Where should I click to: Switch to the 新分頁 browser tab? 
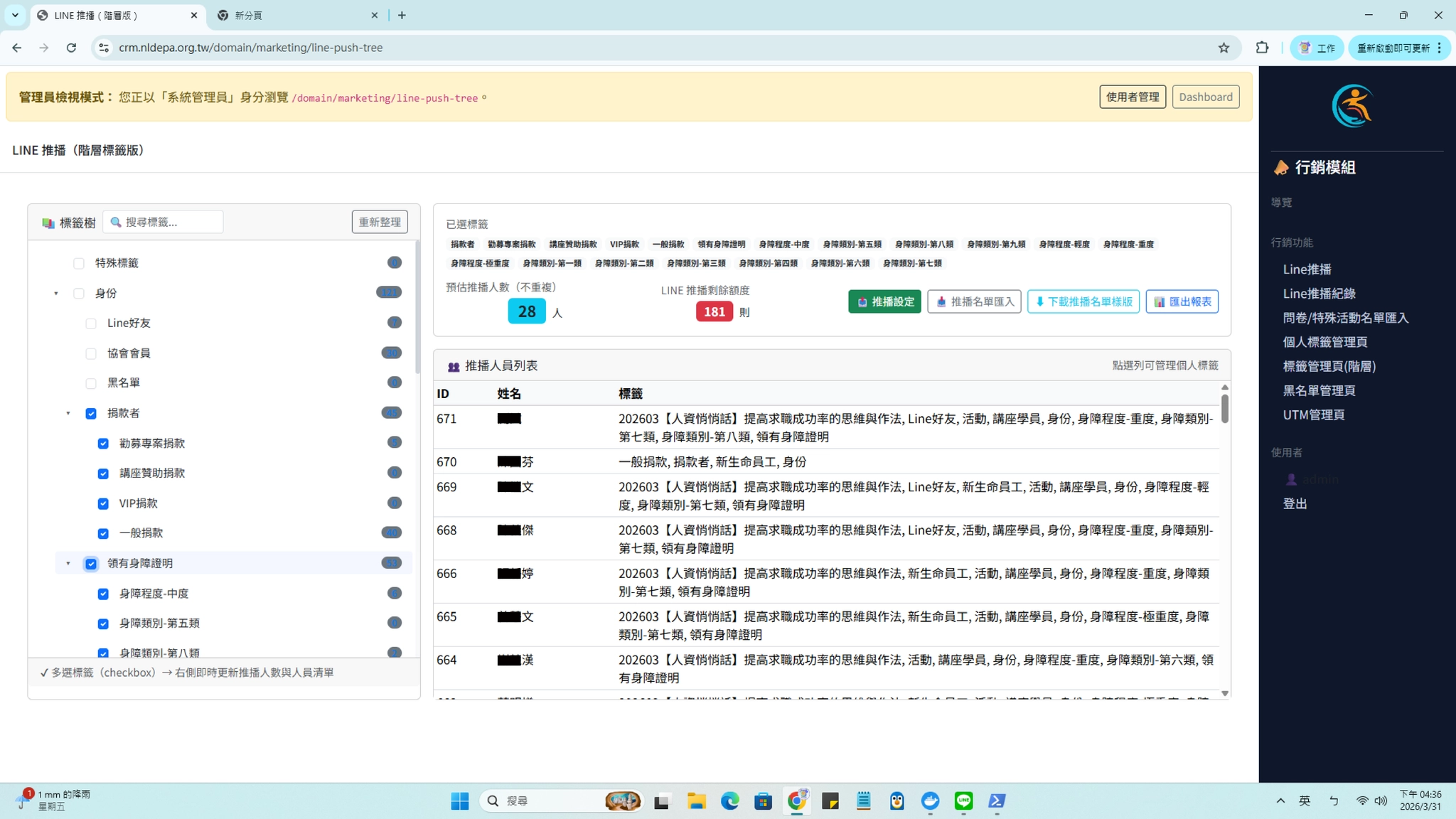click(297, 15)
